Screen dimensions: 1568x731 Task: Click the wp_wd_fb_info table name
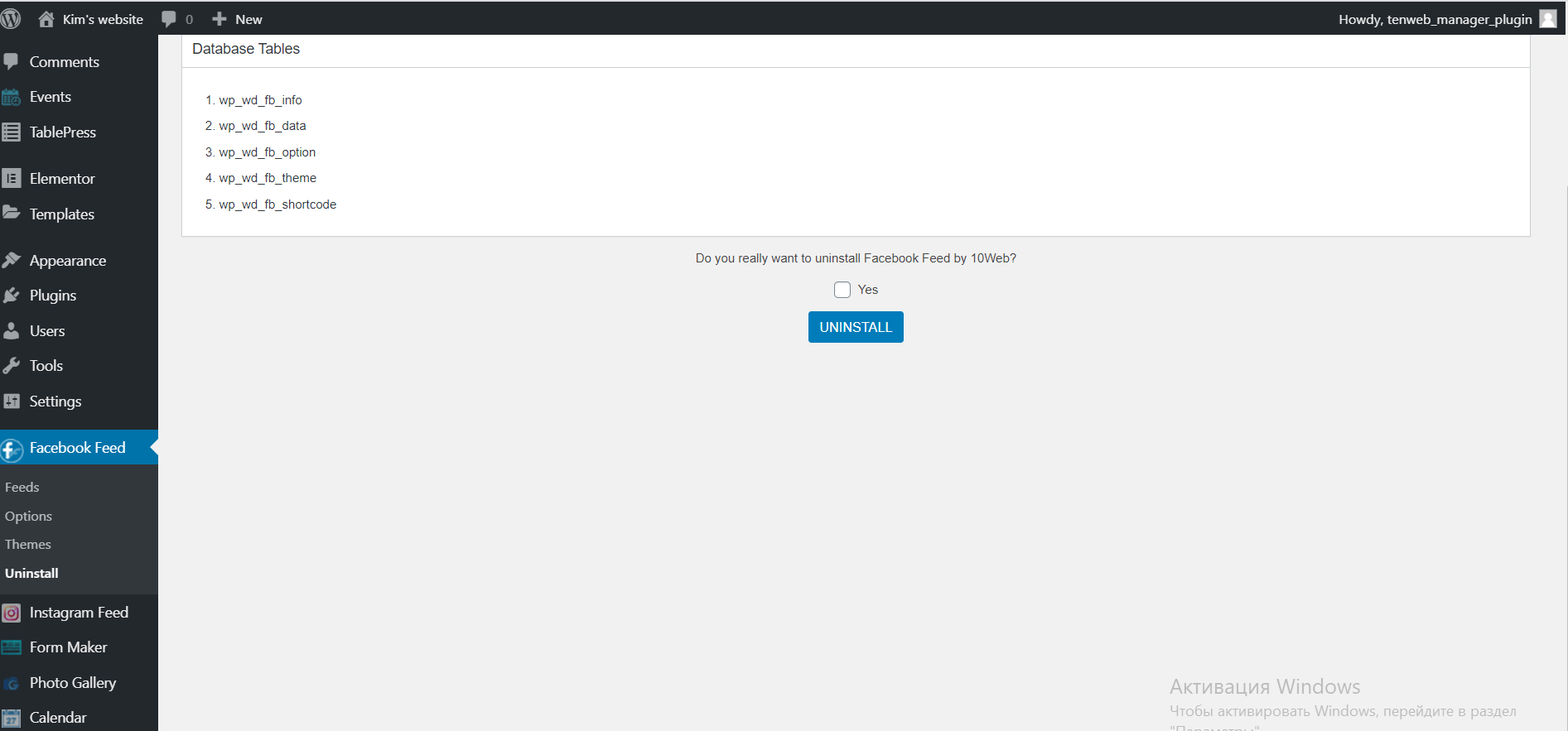(260, 100)
